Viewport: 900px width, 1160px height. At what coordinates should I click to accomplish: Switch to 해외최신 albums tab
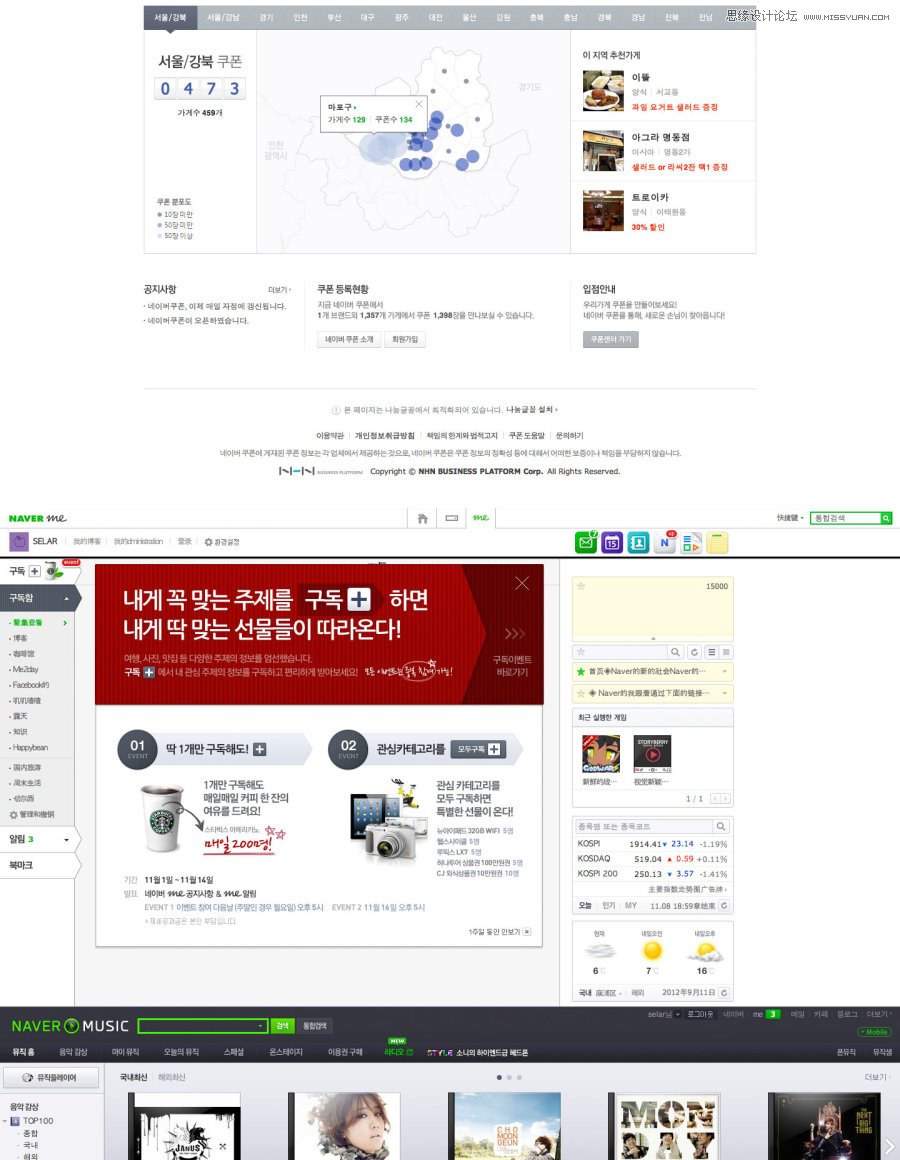click(172, 1077)
